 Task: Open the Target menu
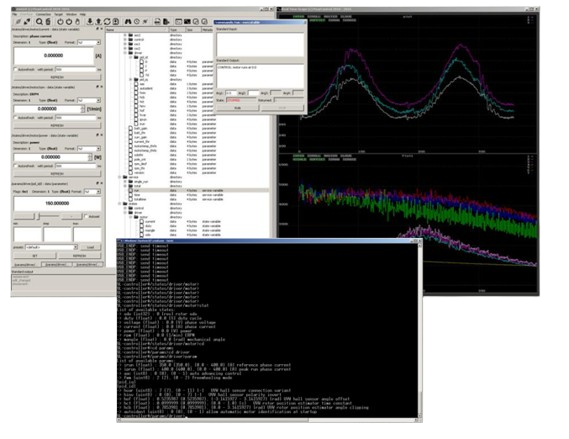coord(58,15)
